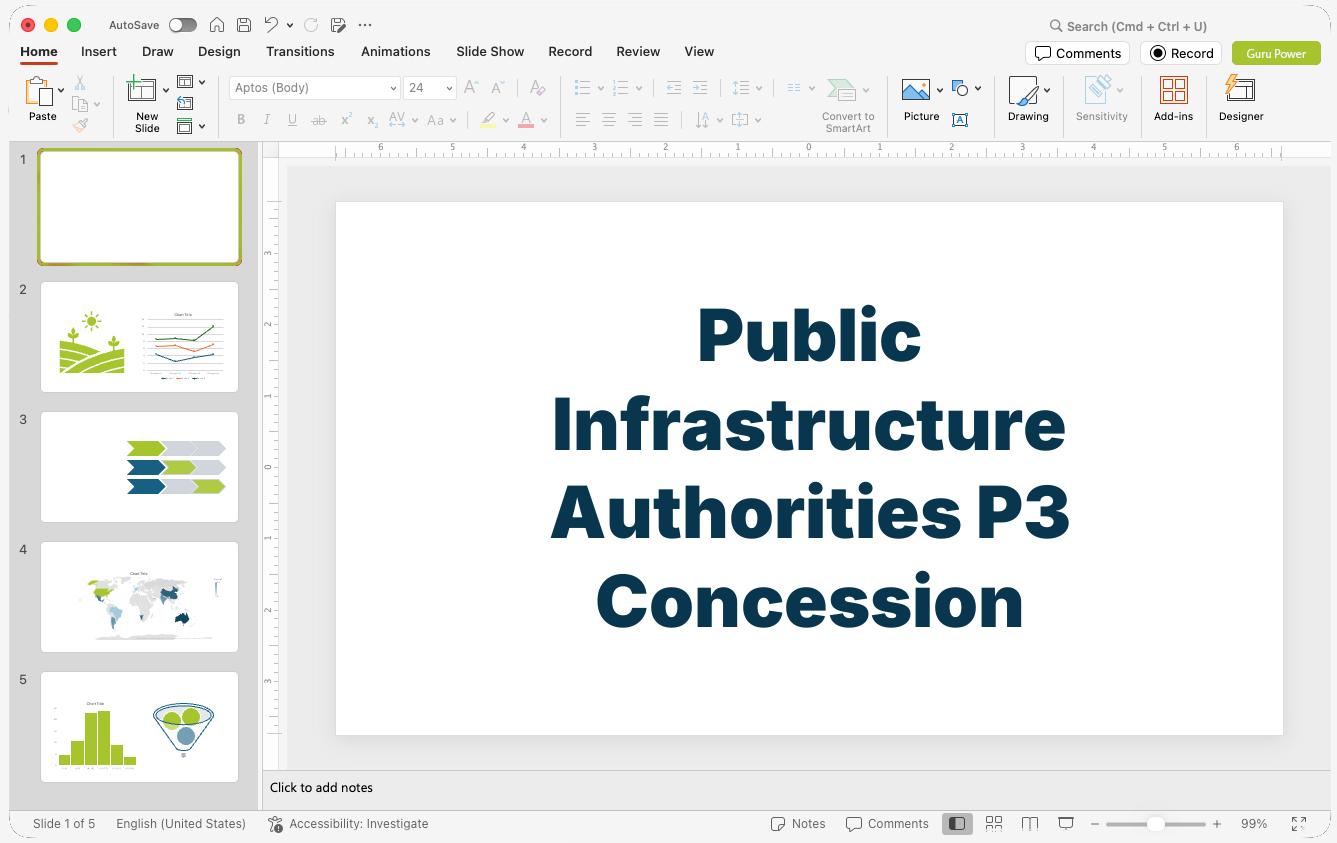Click the Save floppy disk icon
This screenshot has height=843, width=1337.
point(244,25)
